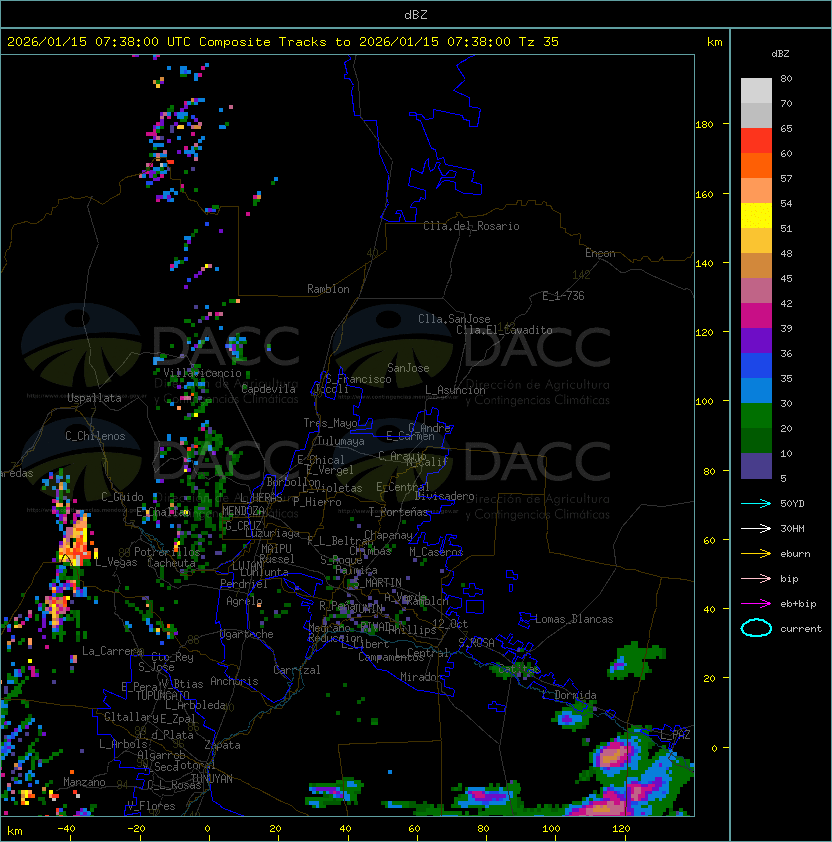Screen dimensions: 832x842
Task: Pick the slate blue 5–10 dBZ swatch
Action: coord(756,466)
